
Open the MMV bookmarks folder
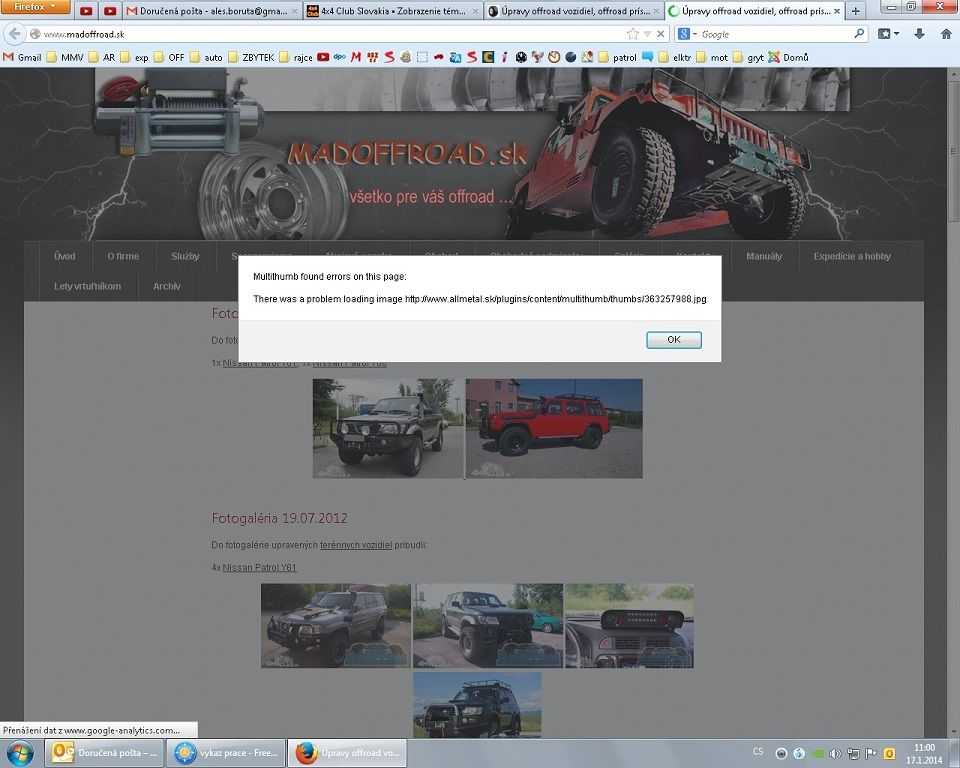65,58
